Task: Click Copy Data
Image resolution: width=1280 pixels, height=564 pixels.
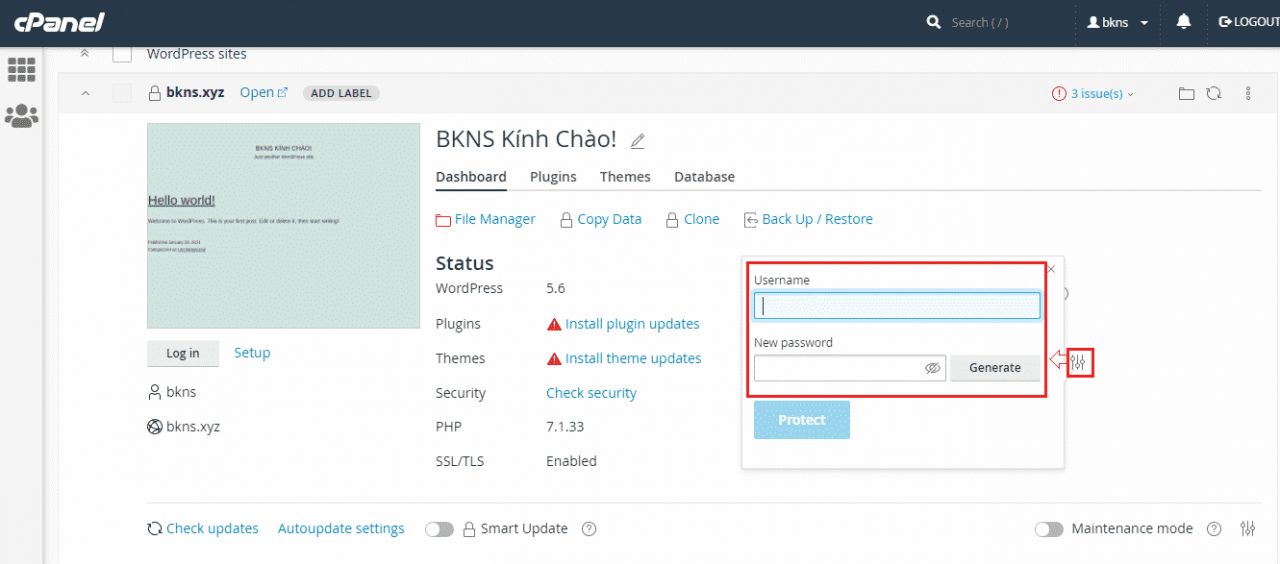Action: coord(601,219)
